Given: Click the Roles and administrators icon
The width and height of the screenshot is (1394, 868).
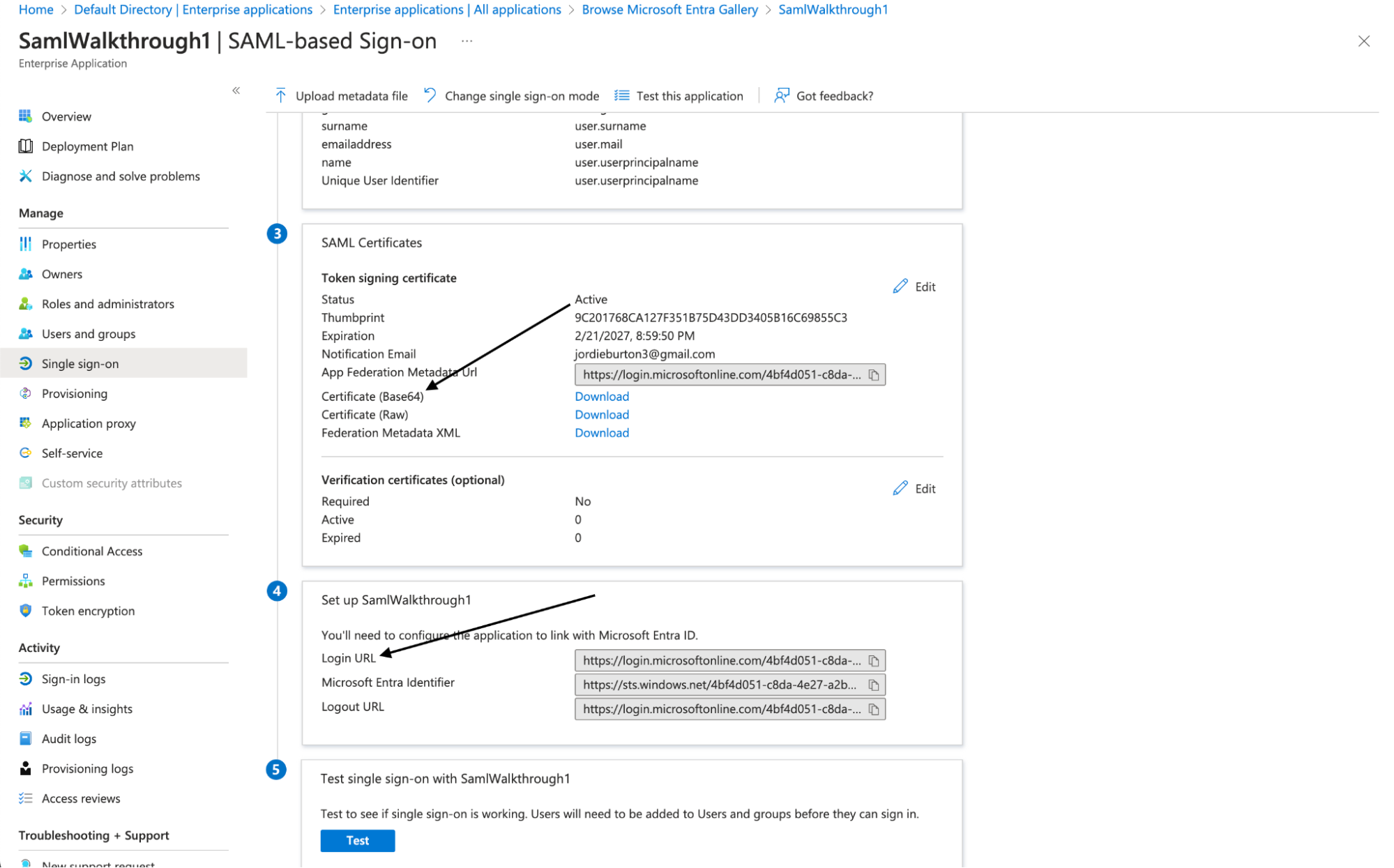Looking at the screenshot, I should click(26, 303).
